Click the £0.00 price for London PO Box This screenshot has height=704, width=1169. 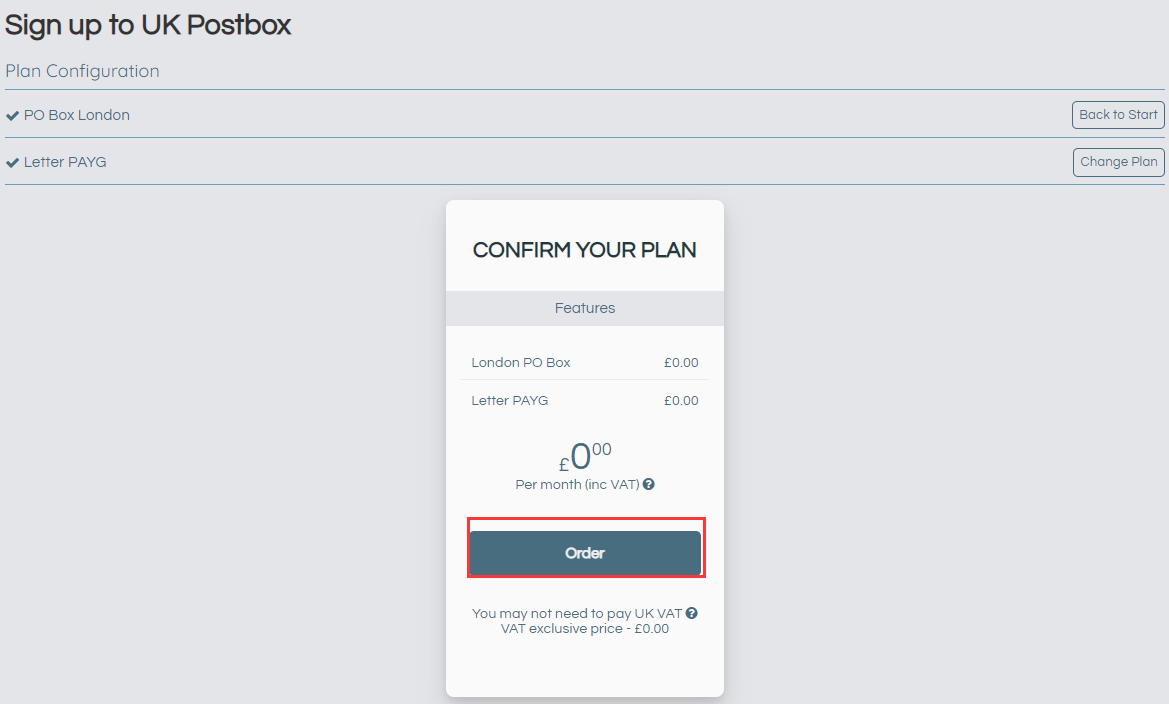pyautogui.click(x=681, y=362)
